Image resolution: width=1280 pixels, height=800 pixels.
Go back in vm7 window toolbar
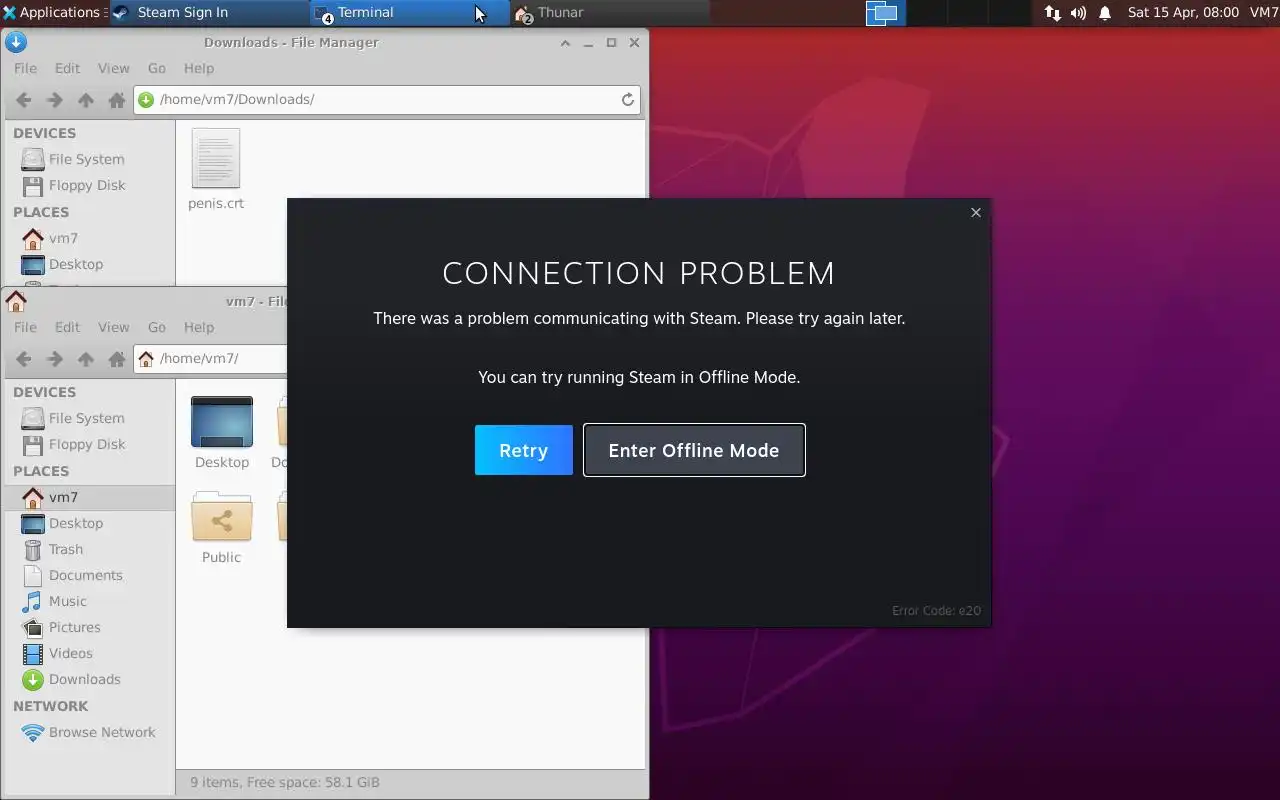[x=24, y=359]
